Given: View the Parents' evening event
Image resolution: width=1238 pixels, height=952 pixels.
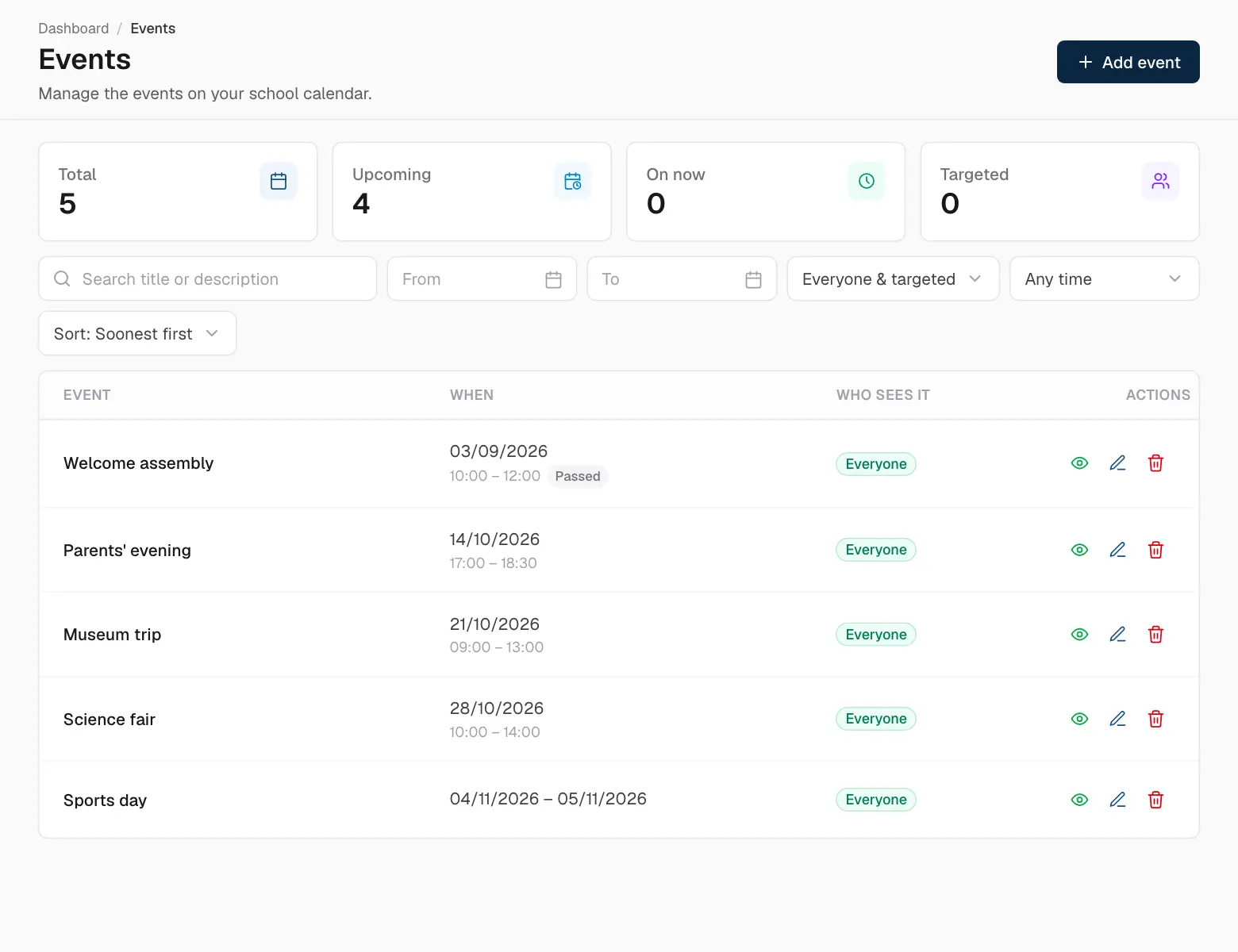Looking at the screenshot, I should click(x=1079, y=550).
